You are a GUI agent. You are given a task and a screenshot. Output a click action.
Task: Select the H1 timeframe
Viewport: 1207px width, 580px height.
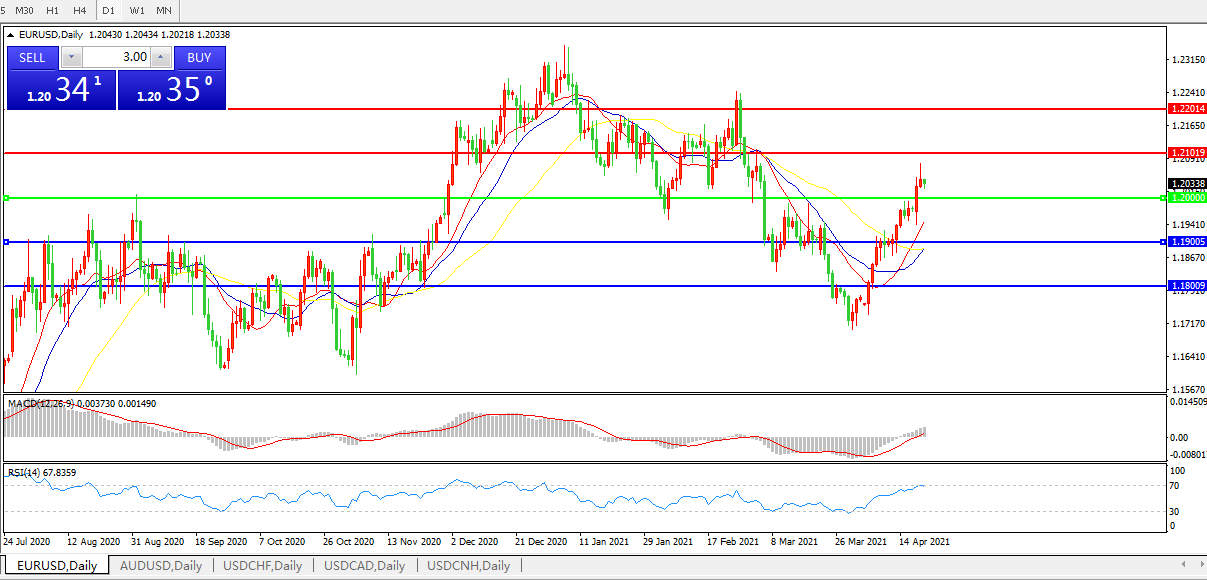click(x=53, y=9)
